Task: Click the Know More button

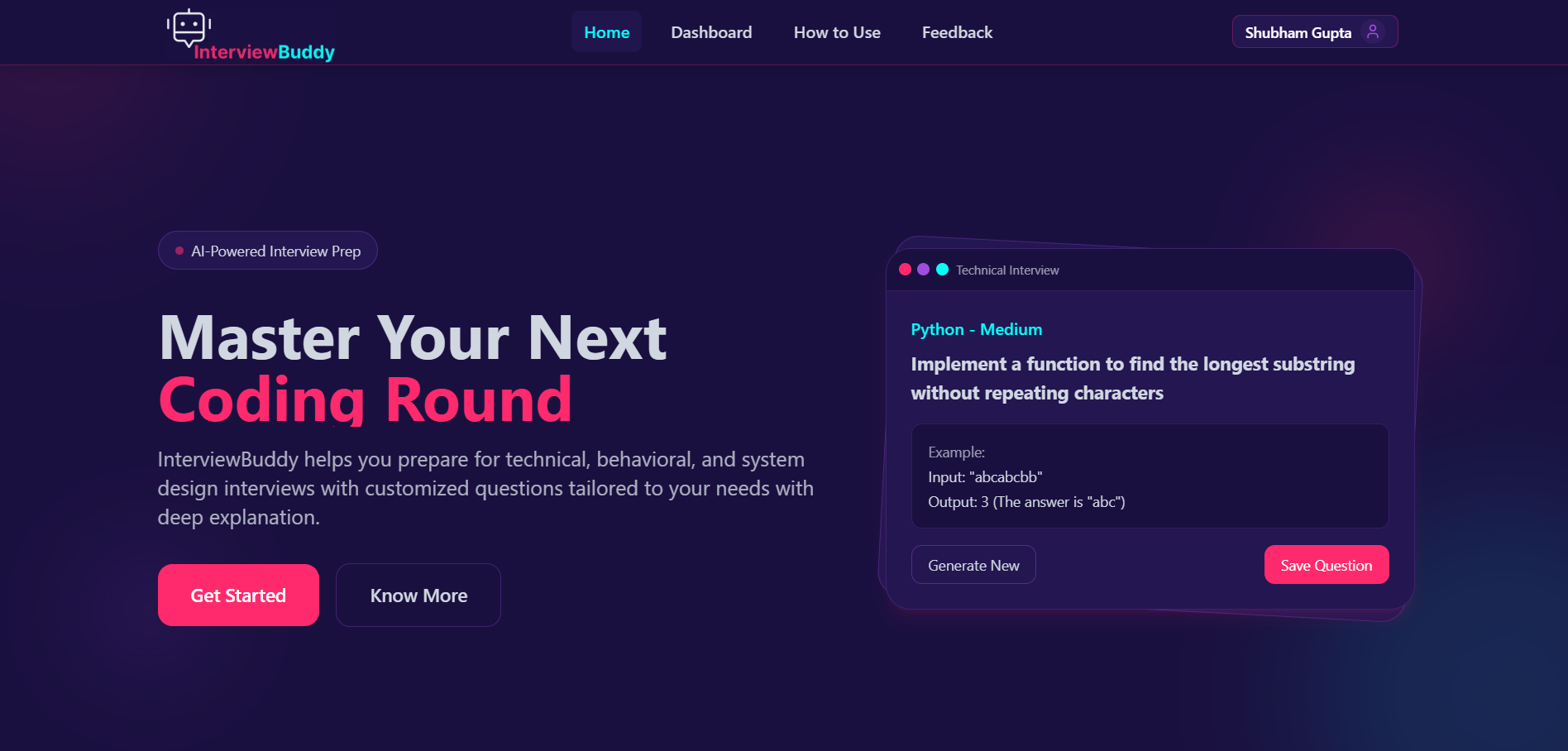Action: click(418, 596)
